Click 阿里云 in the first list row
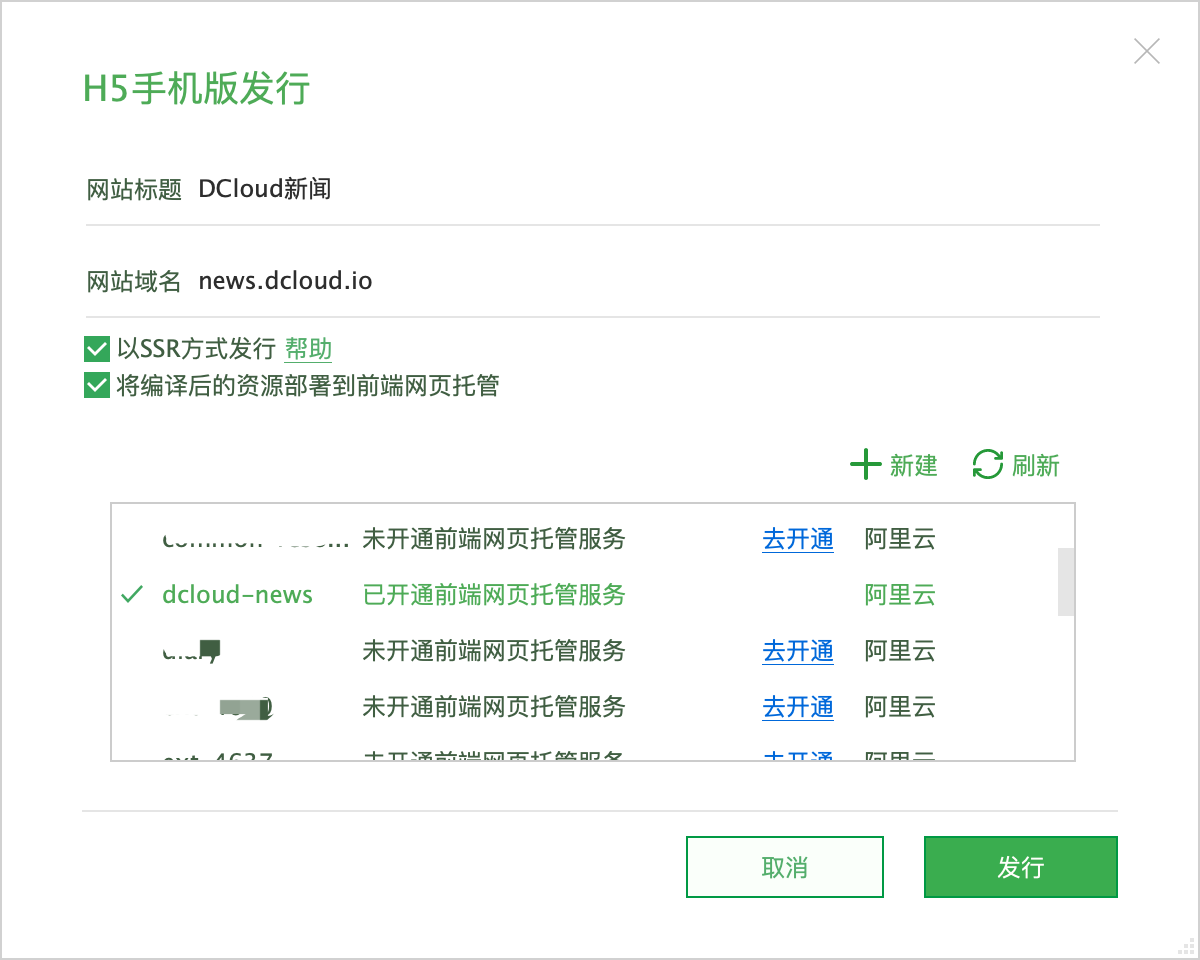 coord(900,539)
